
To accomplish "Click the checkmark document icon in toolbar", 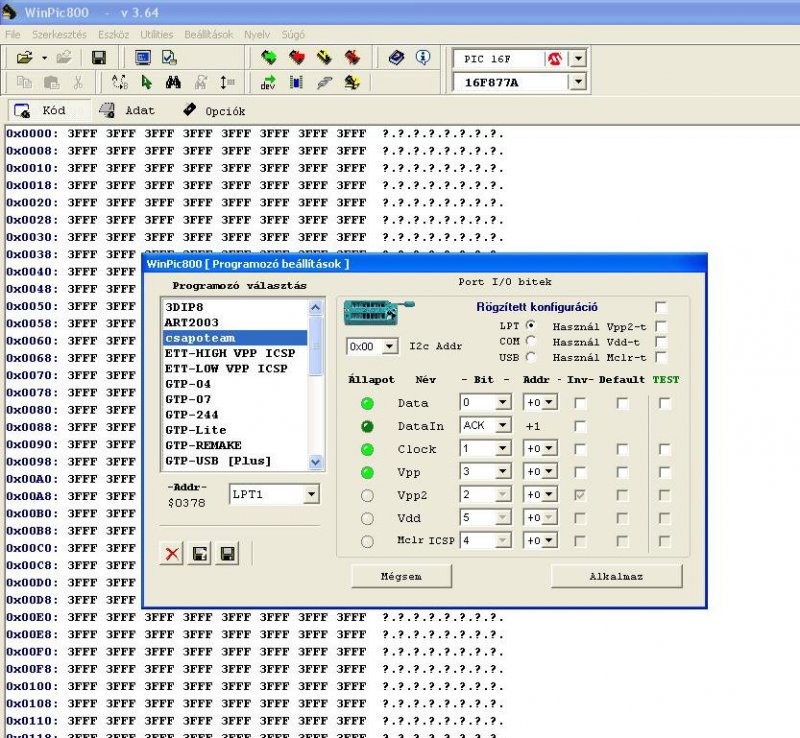I will [x=169, y=58].
